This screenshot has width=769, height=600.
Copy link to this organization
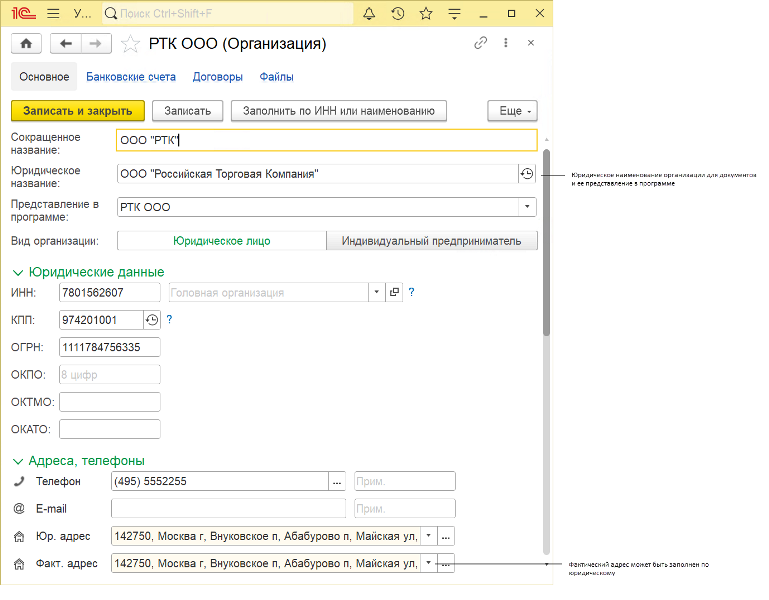pos(481,43)
